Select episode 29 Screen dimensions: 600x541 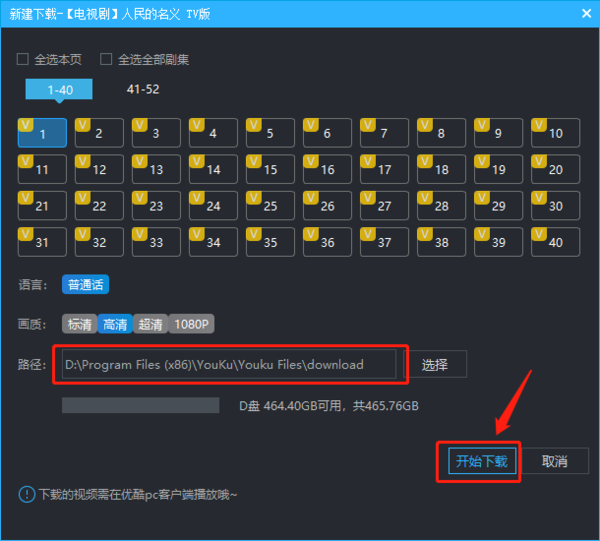(x=498, y=205)
